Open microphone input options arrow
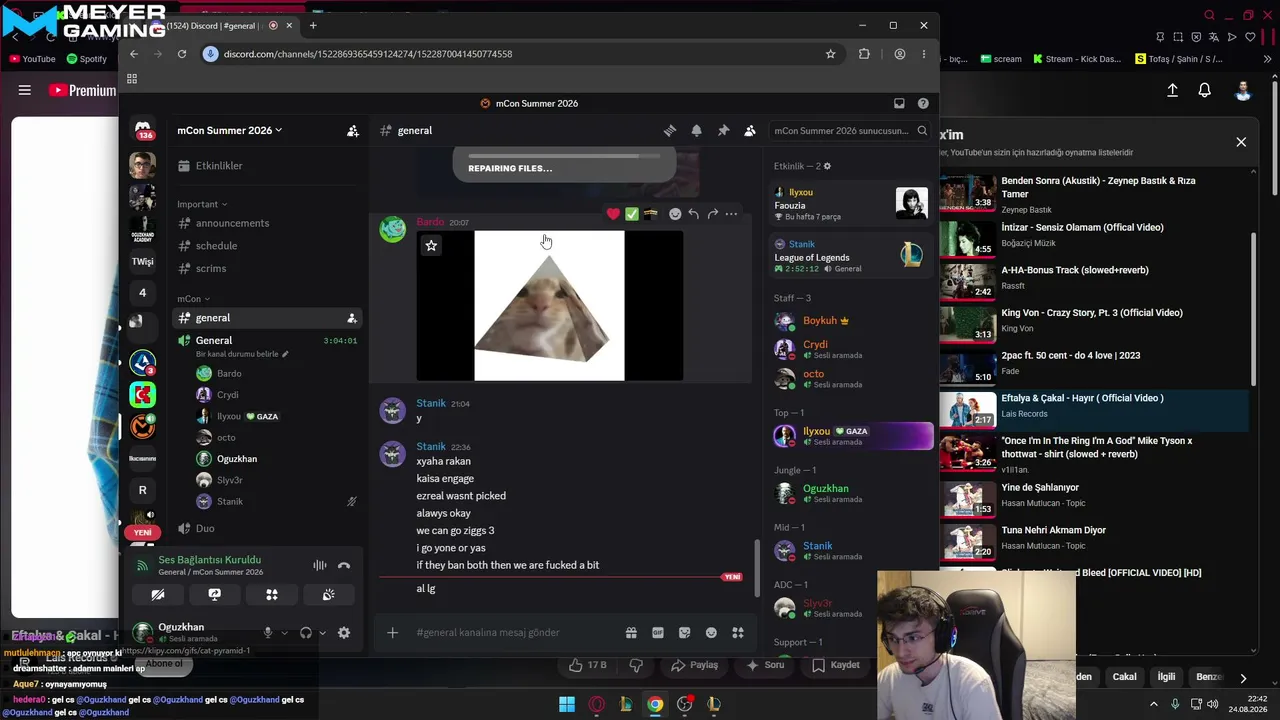This screenshot has width=1280, height=720. [285, 633]
